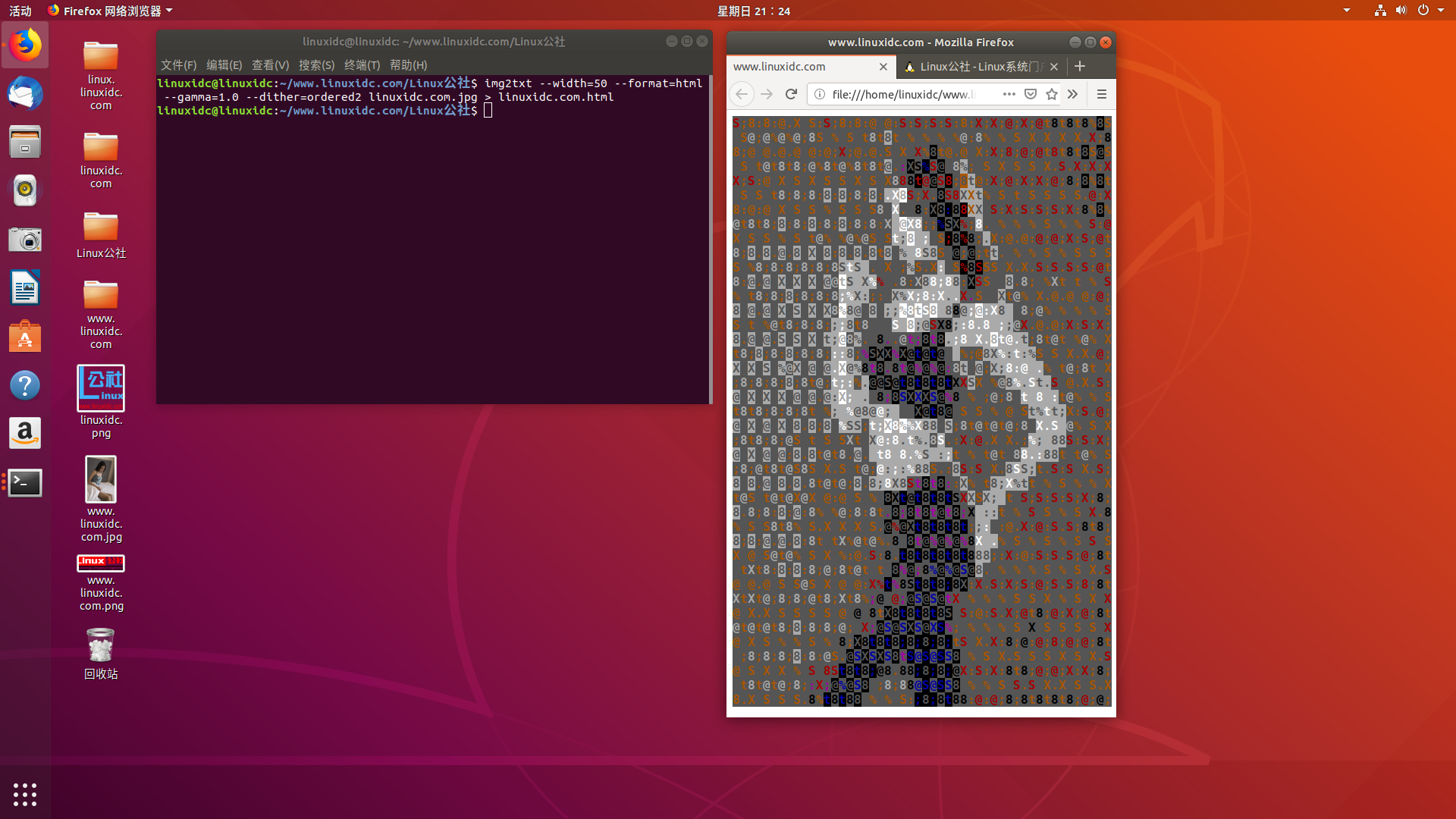This screenshot has width=1456, height=819.
Task: Open terminal 编辑(E) menu
Action: click(224, 65)
